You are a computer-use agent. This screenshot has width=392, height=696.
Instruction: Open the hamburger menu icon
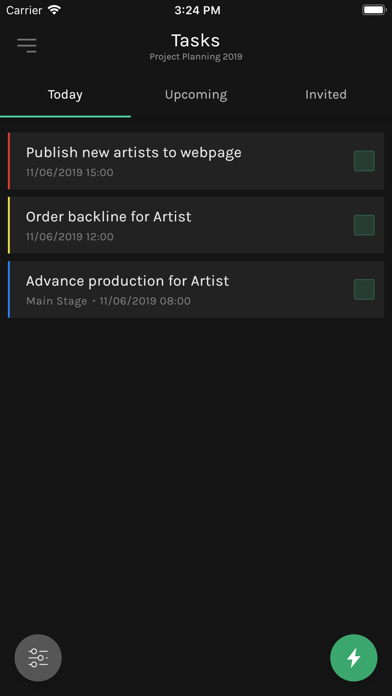click(27, 45)
